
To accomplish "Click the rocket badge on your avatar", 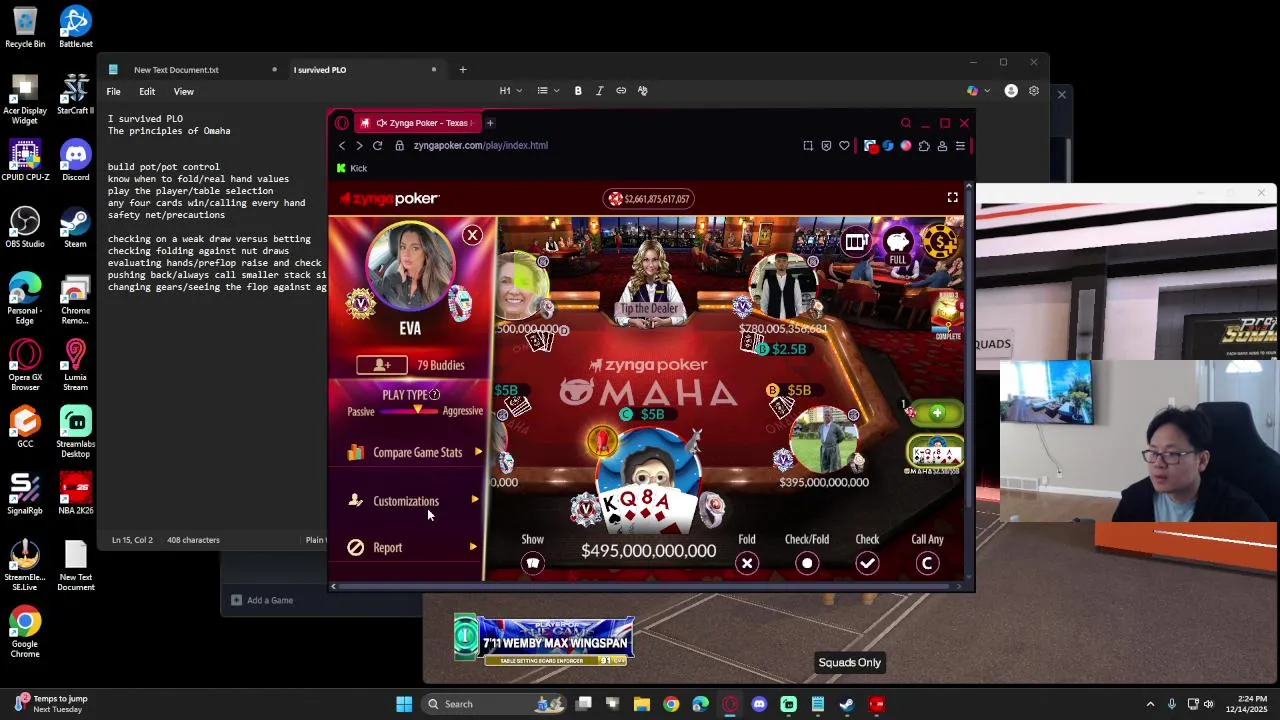I will (x=602, y=441).
